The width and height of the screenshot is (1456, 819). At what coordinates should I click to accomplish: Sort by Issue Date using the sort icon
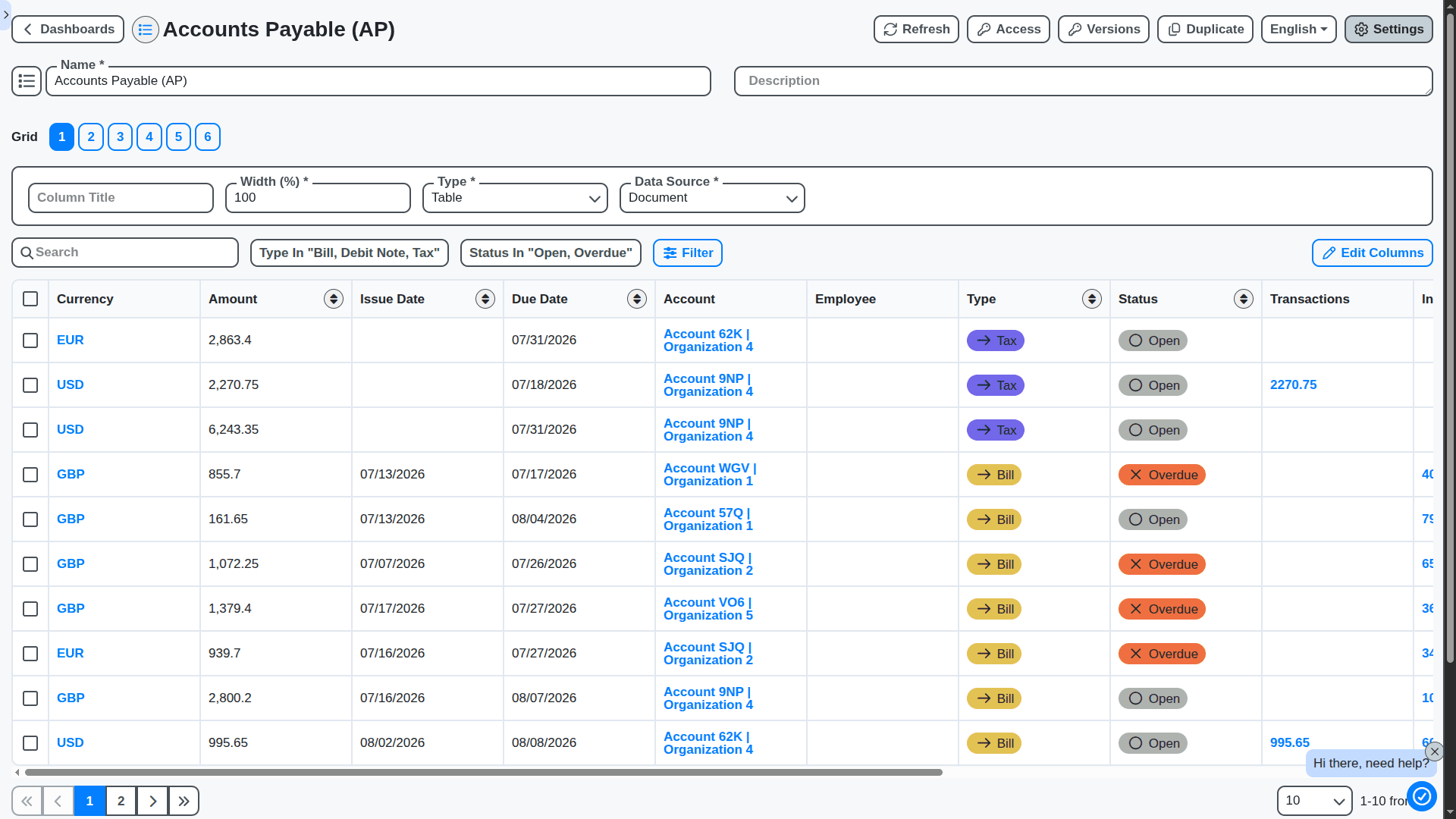tap(485, 299)
